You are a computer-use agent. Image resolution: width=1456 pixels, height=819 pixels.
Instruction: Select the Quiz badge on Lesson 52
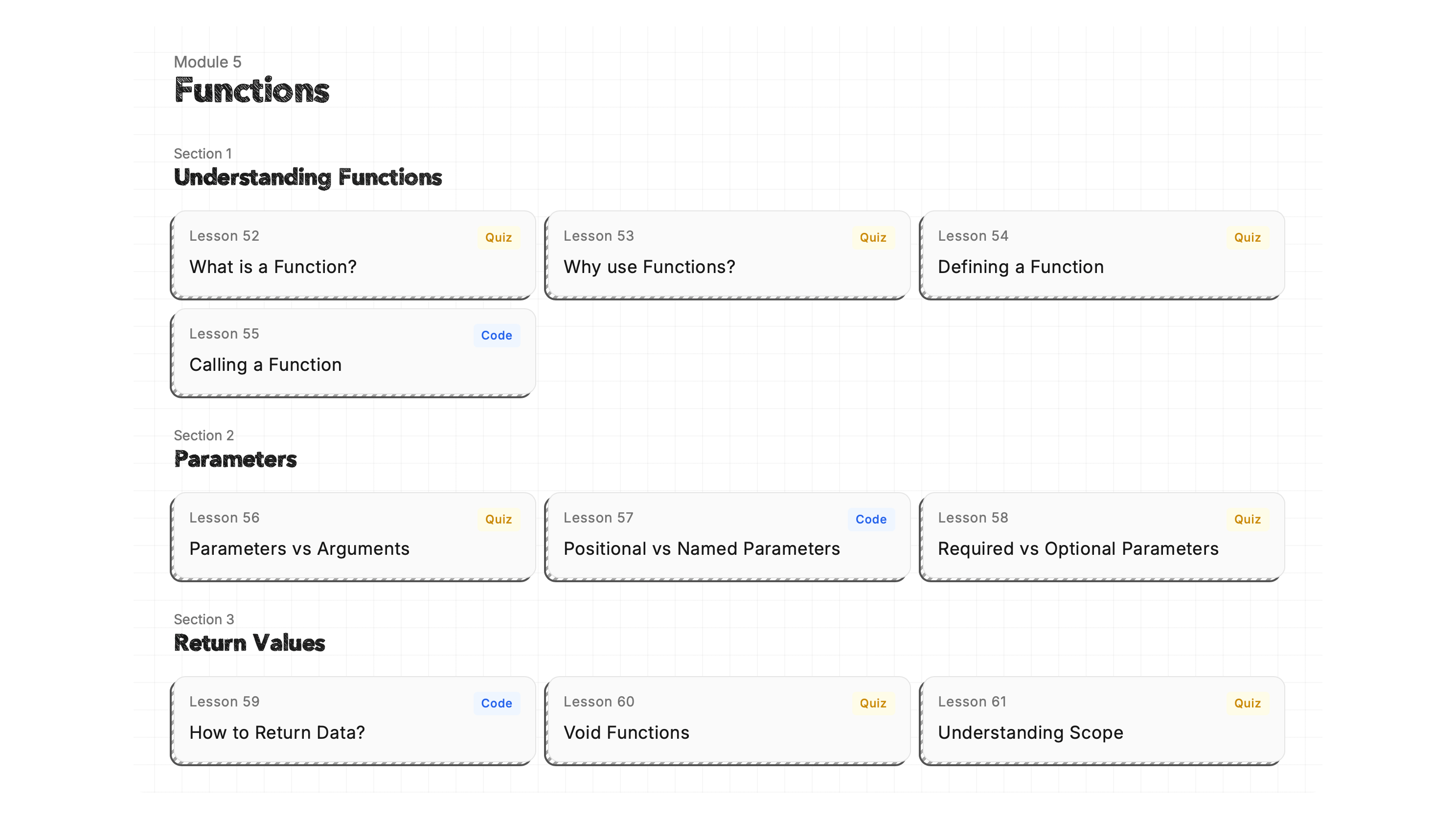click(x=498, y=237)
